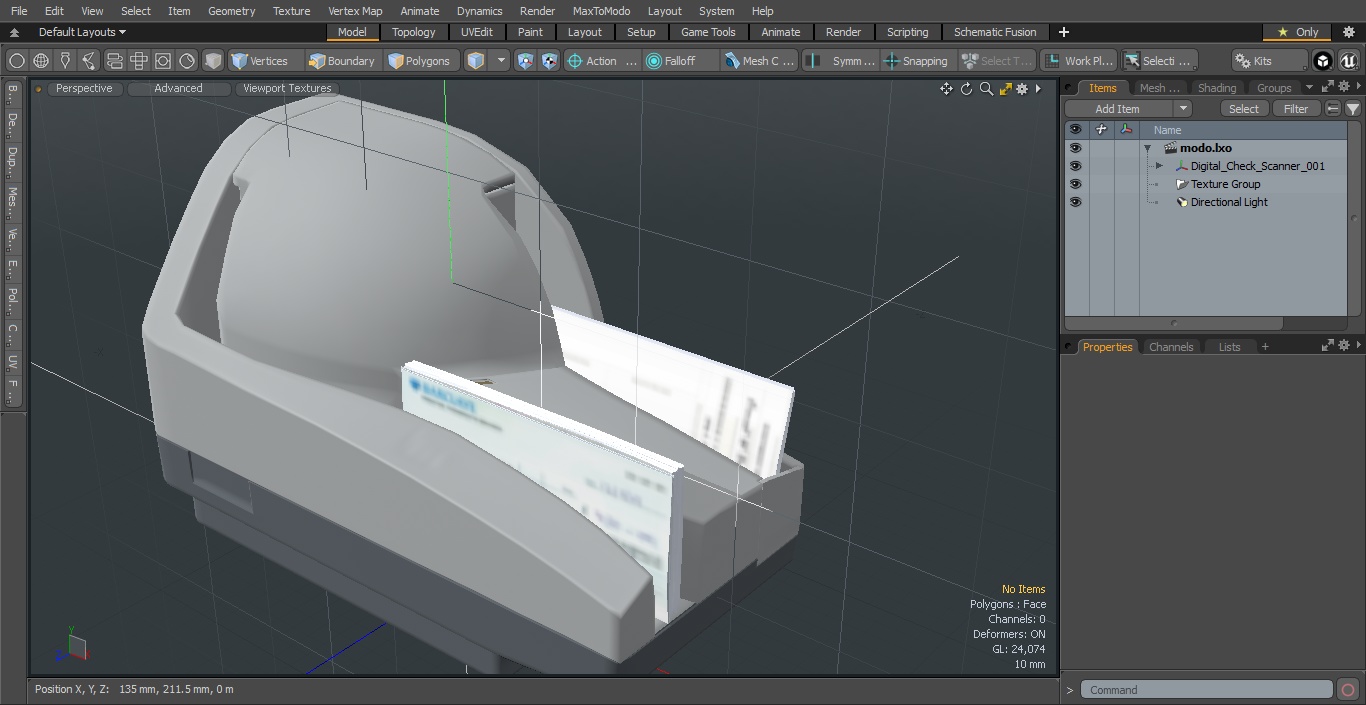Hide the Directional Light item
Screen dimensions: 1366x705
(1075, 202)
